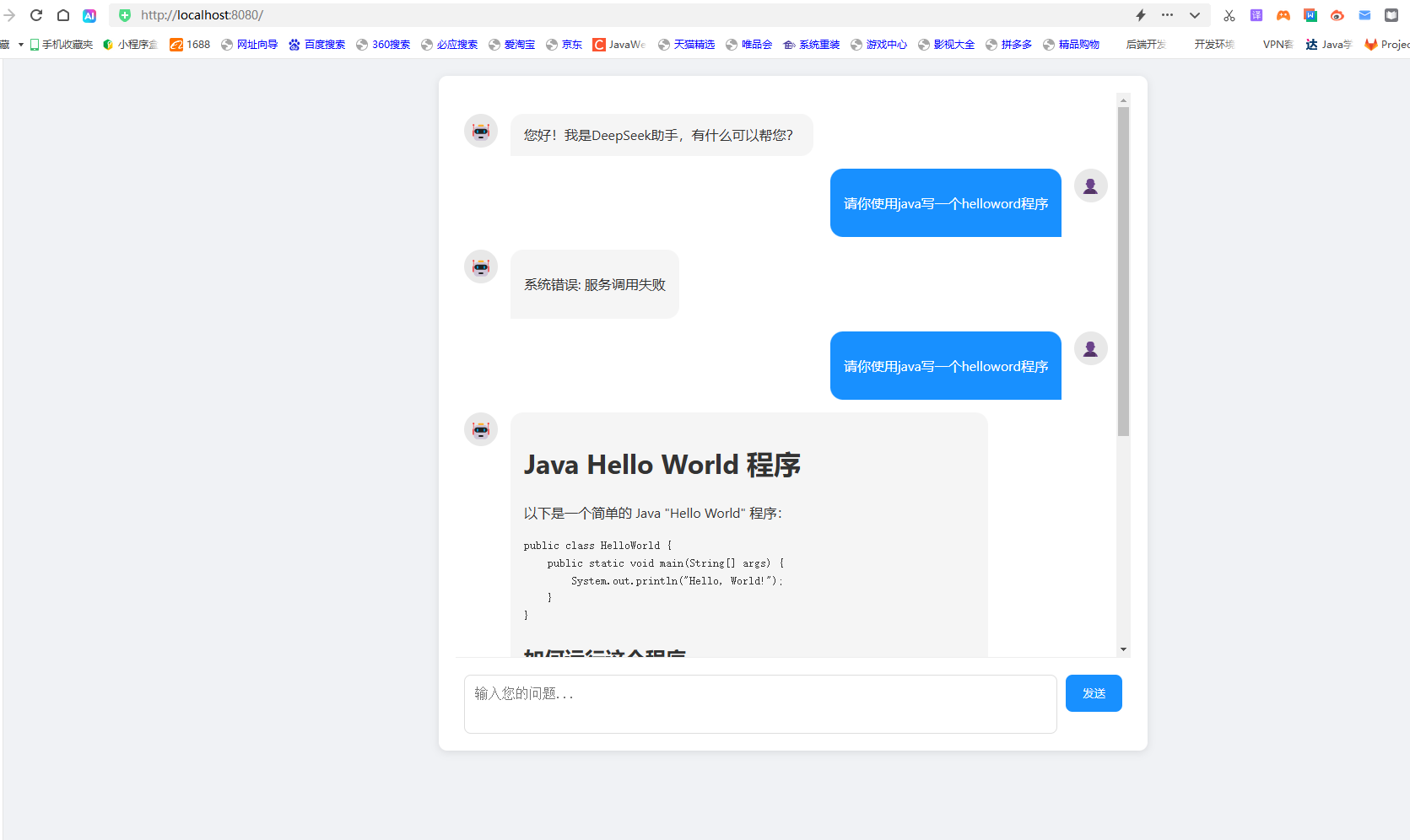Click the user avatar beside first question

tap(1090, 186)
